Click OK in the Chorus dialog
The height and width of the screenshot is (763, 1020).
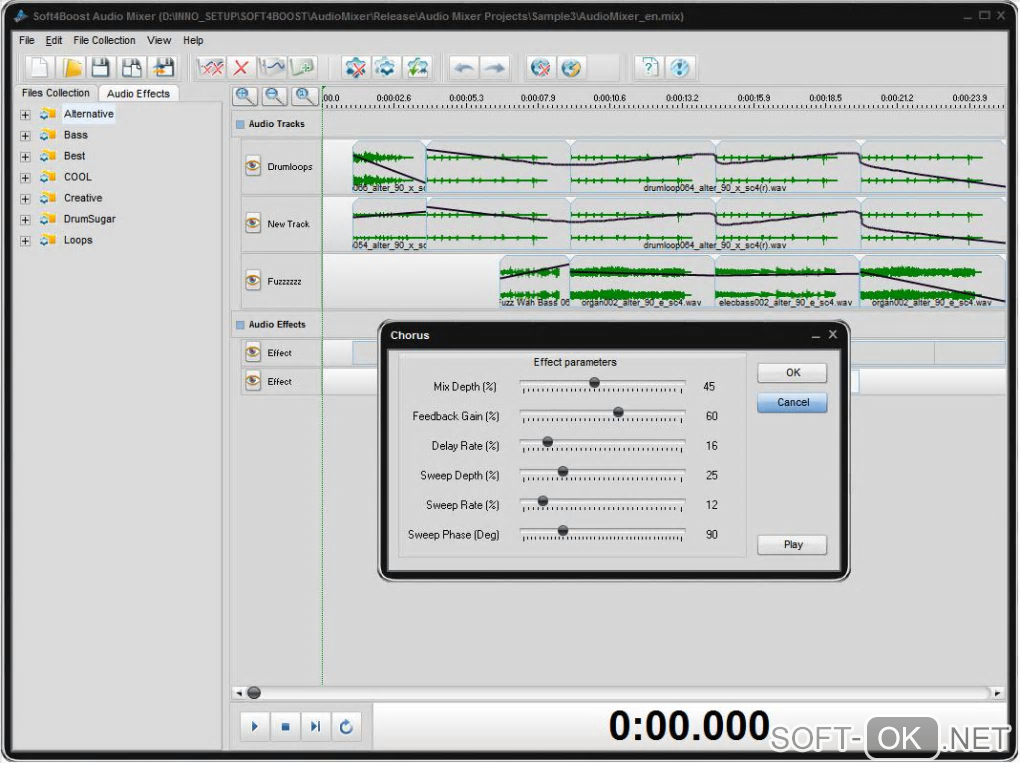point(792,373)
